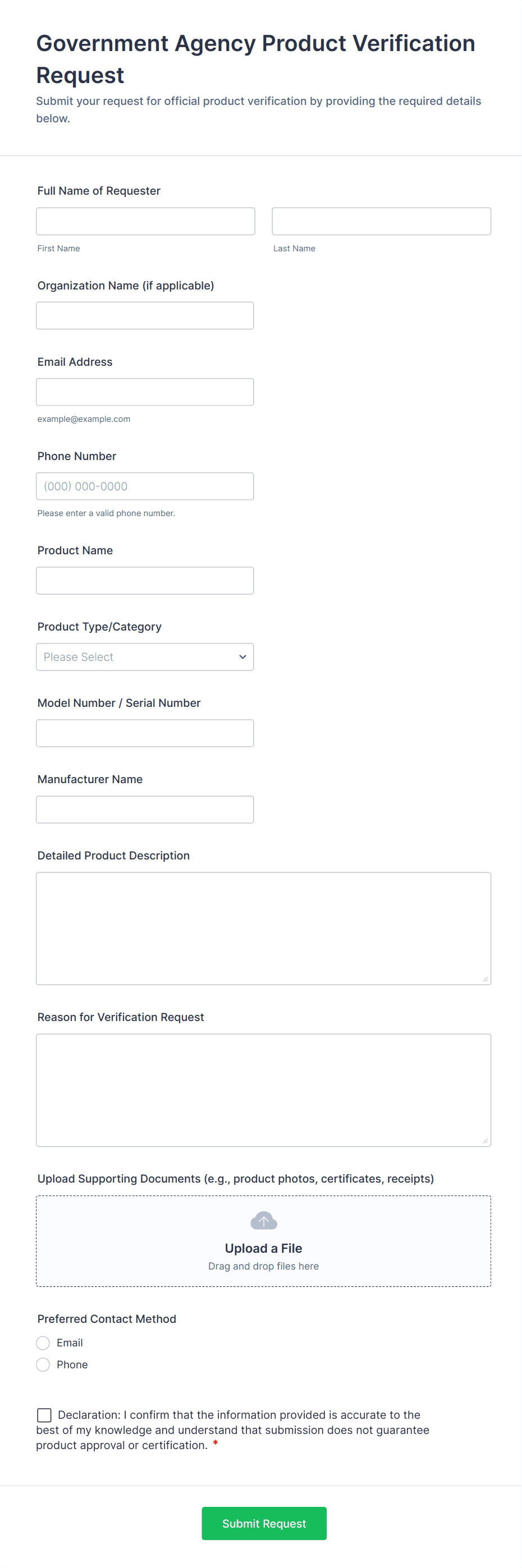Image resolution: width=522 pixels, height=1568 pixels.
Task: Click the Reason for Verification resize handle
Action: pos(485,1141)
